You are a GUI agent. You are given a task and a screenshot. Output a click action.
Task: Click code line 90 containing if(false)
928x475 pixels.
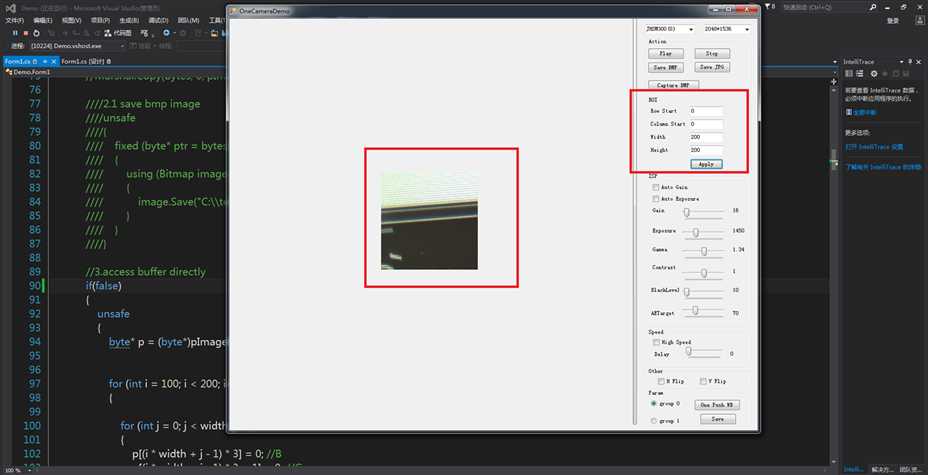point(104,286)
